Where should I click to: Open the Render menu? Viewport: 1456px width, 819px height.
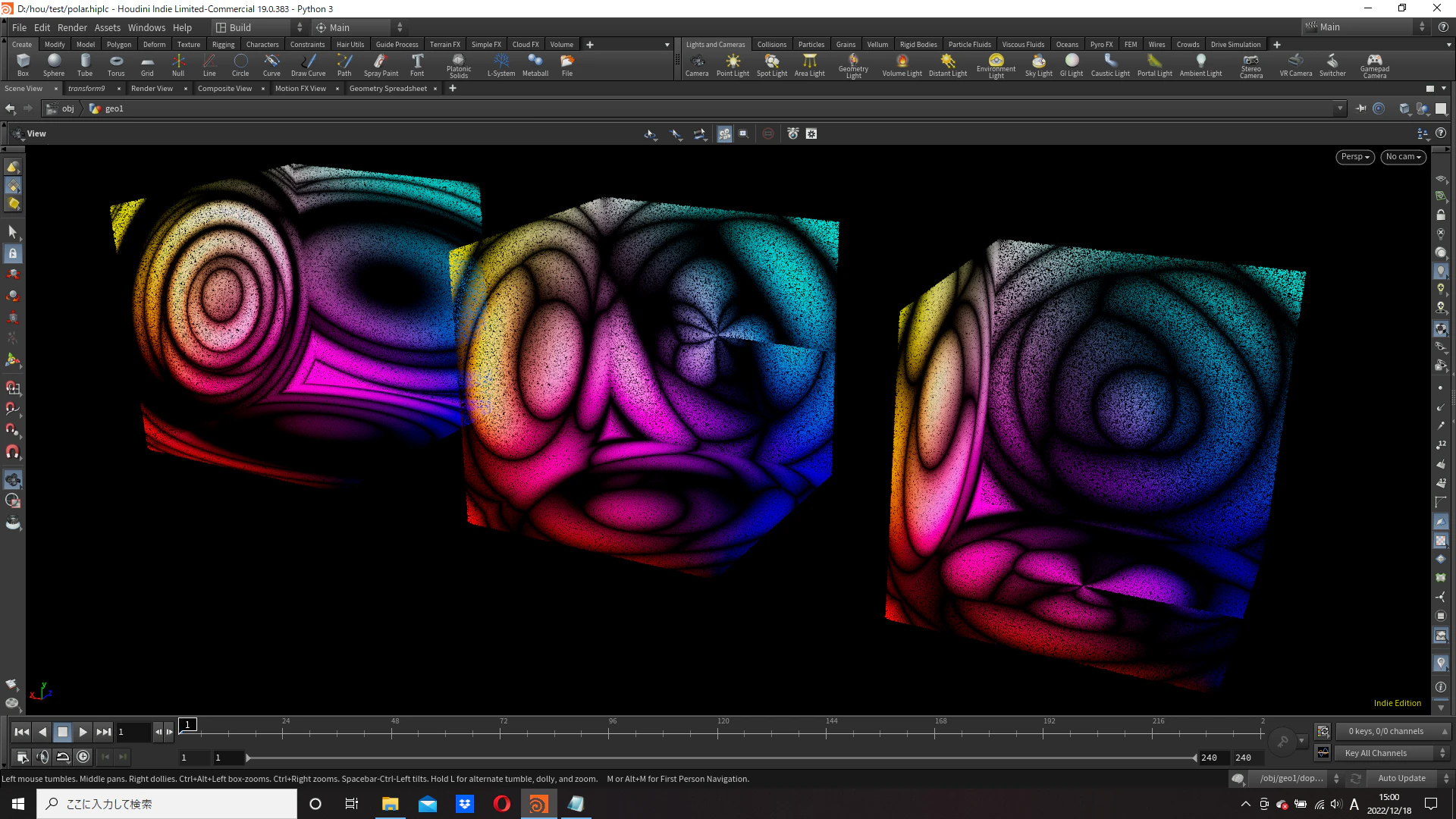pos(72,27)
